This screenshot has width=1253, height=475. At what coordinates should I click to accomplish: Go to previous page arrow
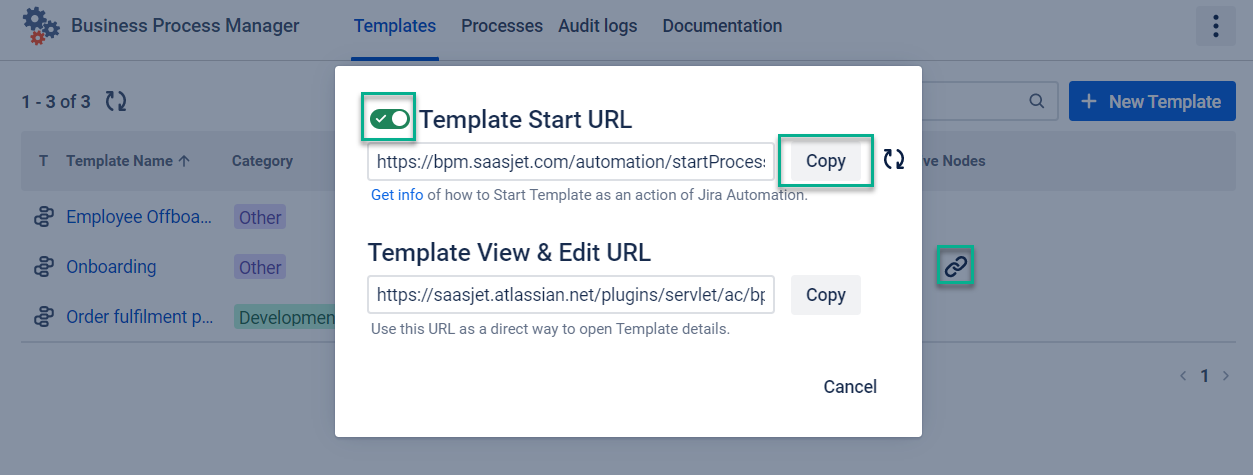point(1184,376)
